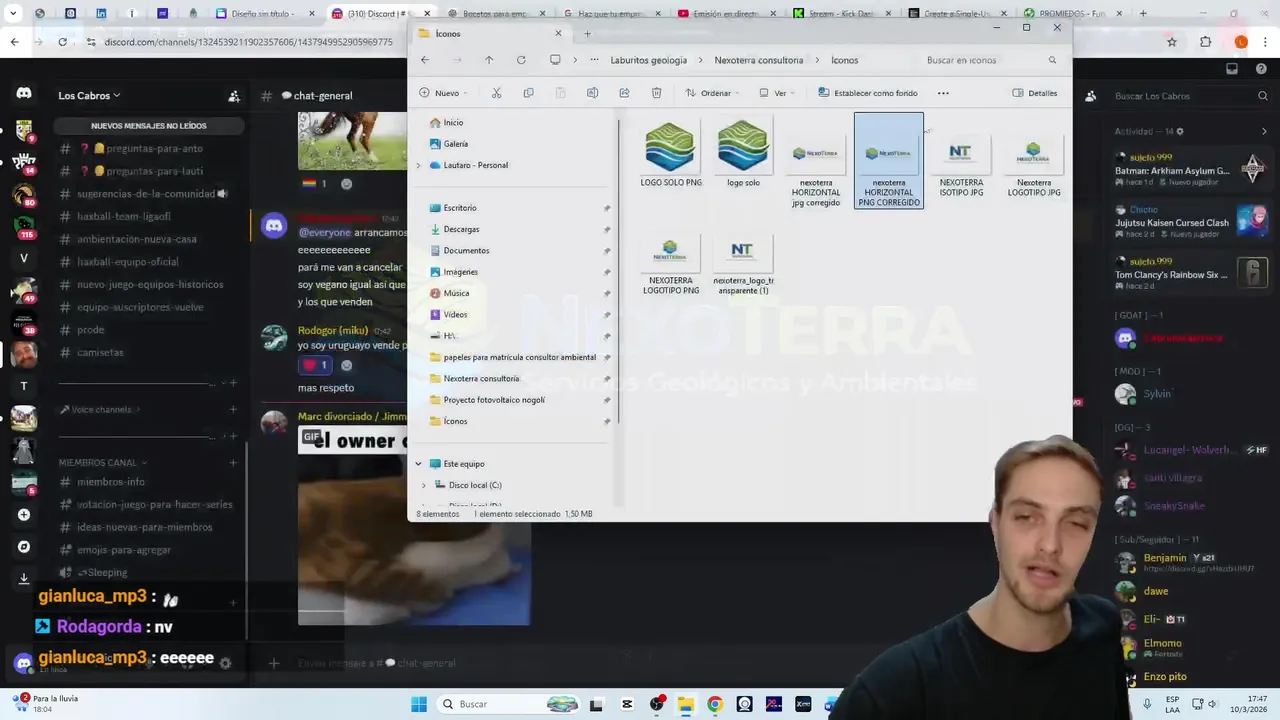
Task: Click Establecer como fondo button
Action: click(868, 93)
